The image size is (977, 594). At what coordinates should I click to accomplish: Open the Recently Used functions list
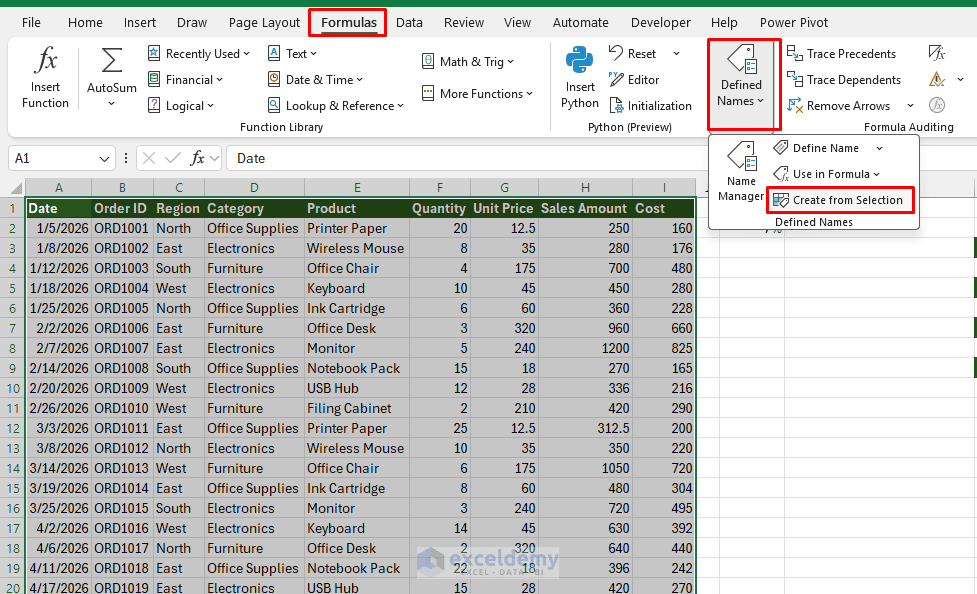[x=199, y=54]
